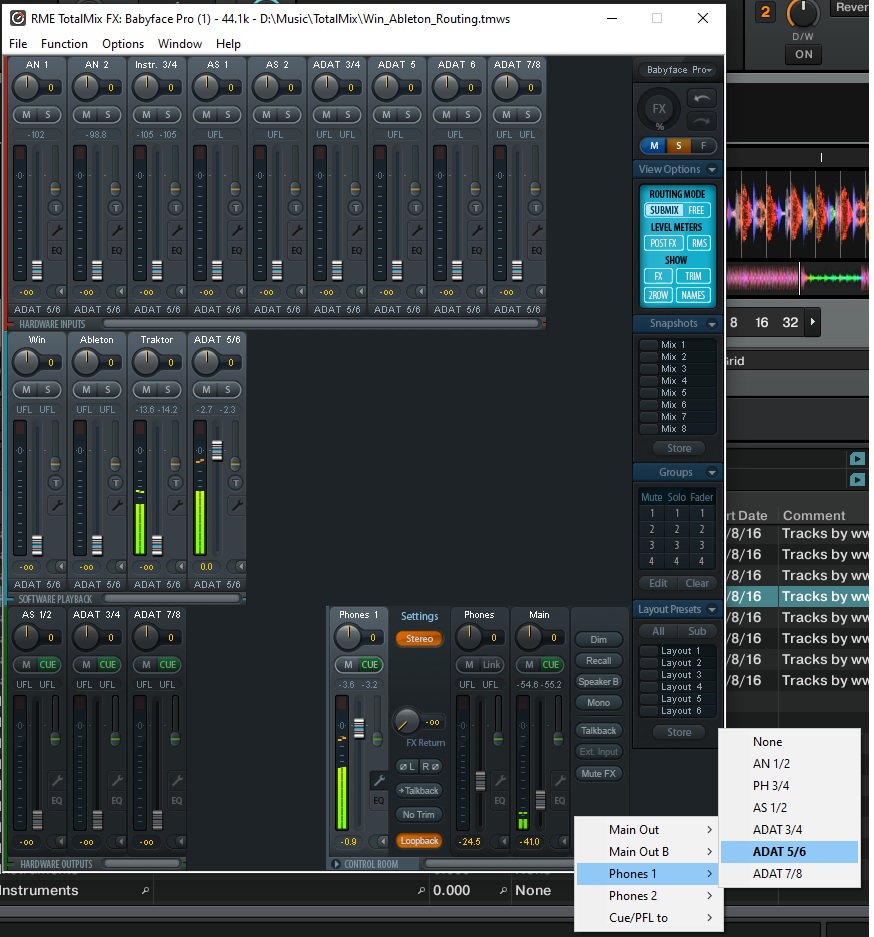Toggle CUE on AS 1/2 hardware output
This screenshot has width=874, height=937.
click(x=48, y=665)
